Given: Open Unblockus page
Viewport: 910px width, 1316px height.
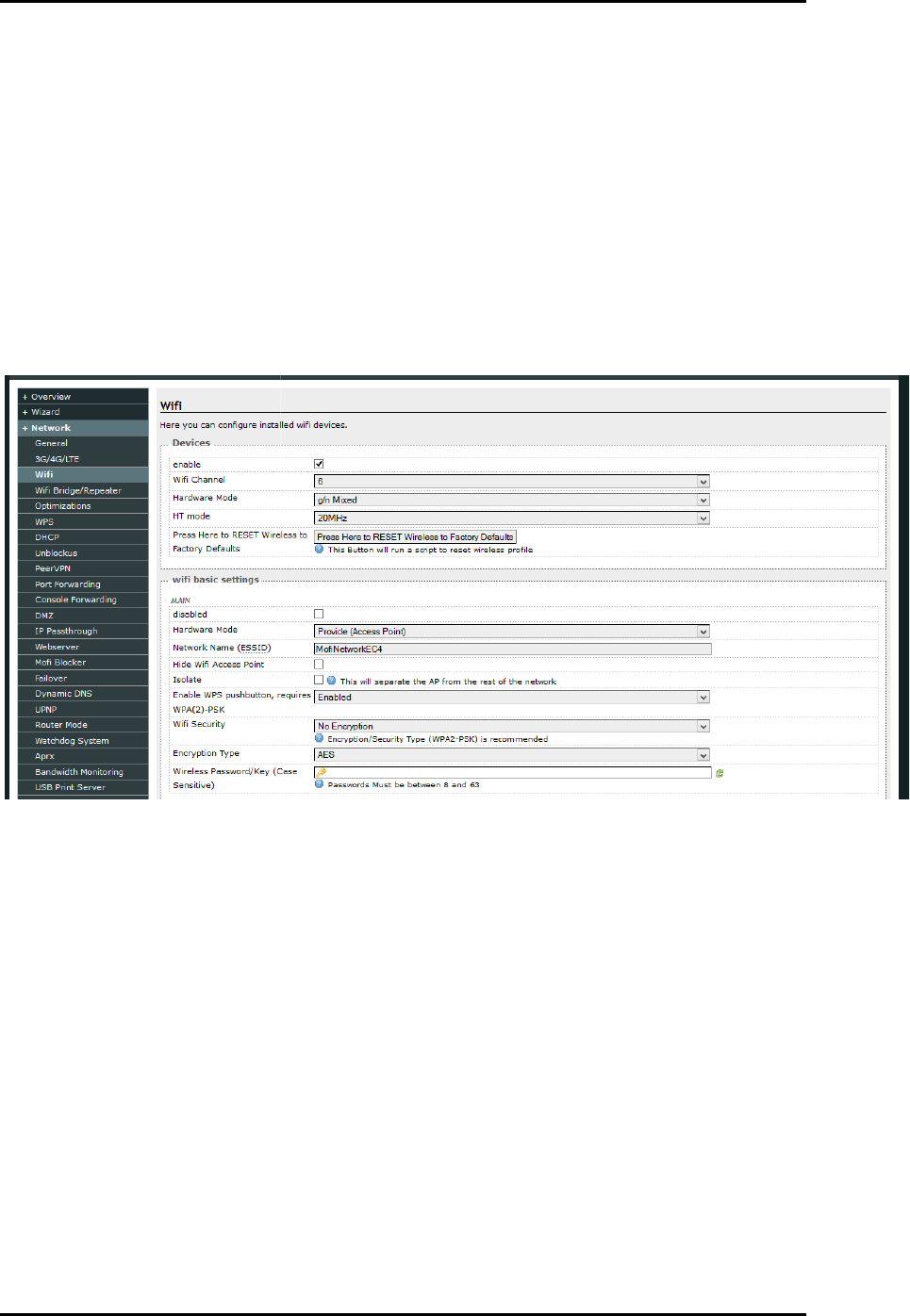Looking at the screenshot, I should point(83,553).
